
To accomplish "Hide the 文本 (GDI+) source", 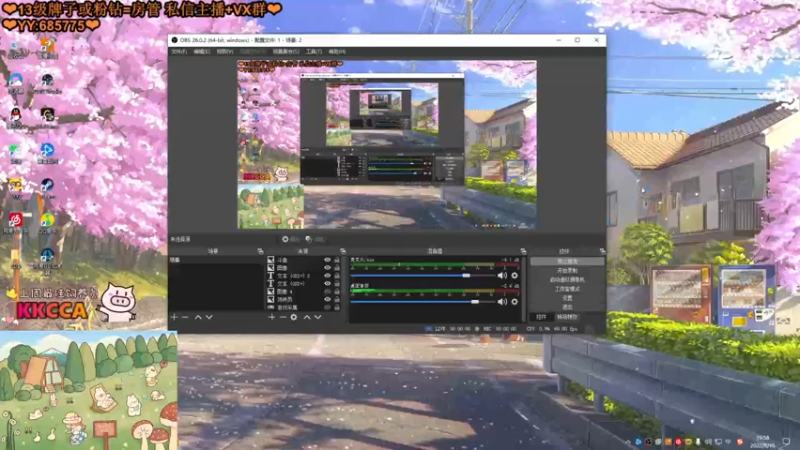I will 328,284.
